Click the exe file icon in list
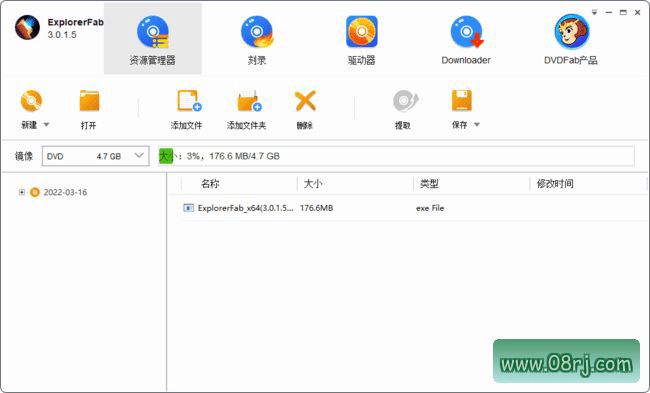The image size is (650, 393). (x=188, y=208)
